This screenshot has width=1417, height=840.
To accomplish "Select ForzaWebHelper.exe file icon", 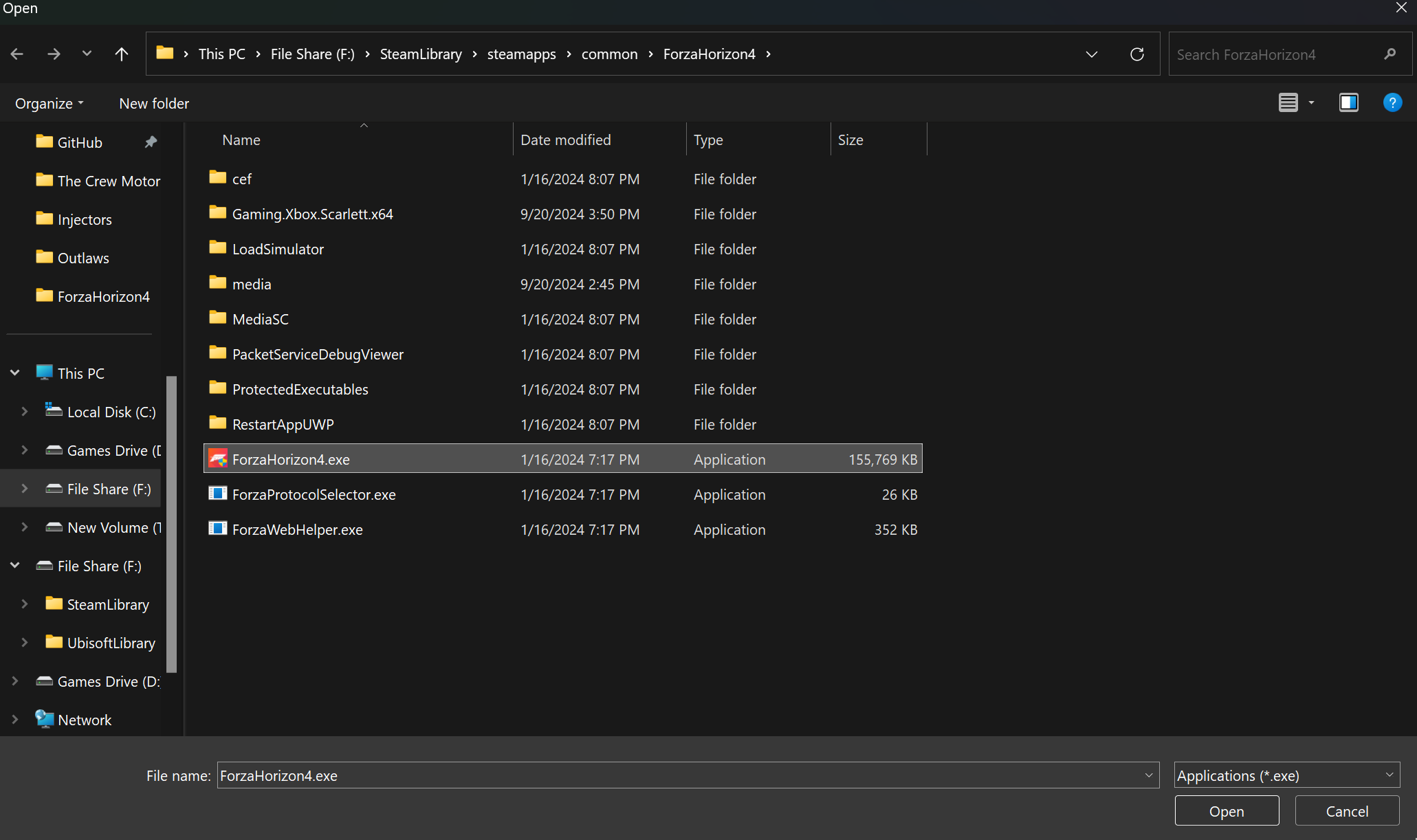I will [x=218, y=529].
